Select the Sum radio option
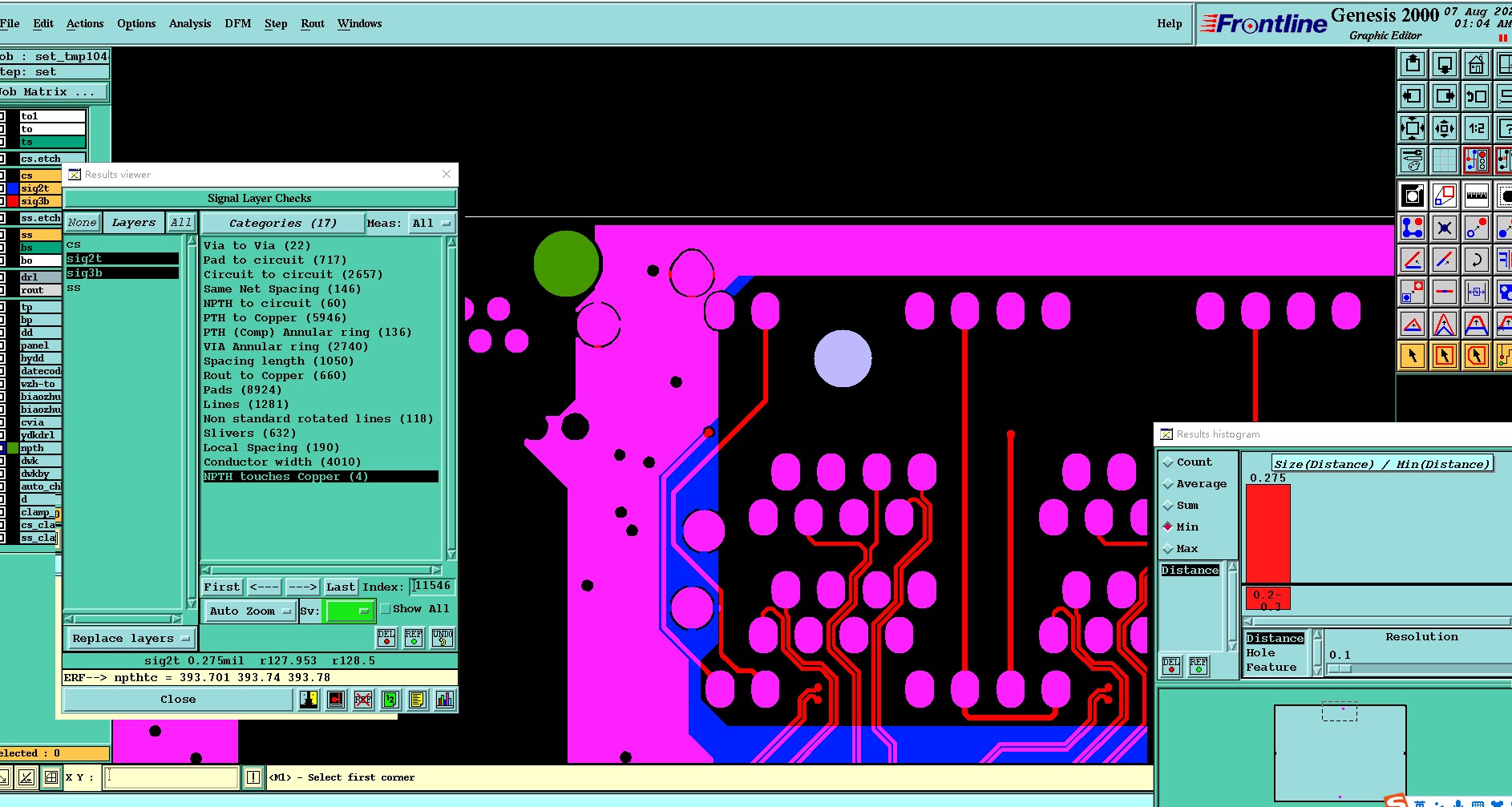1512x807 pixels. (x=1181, y=506)
